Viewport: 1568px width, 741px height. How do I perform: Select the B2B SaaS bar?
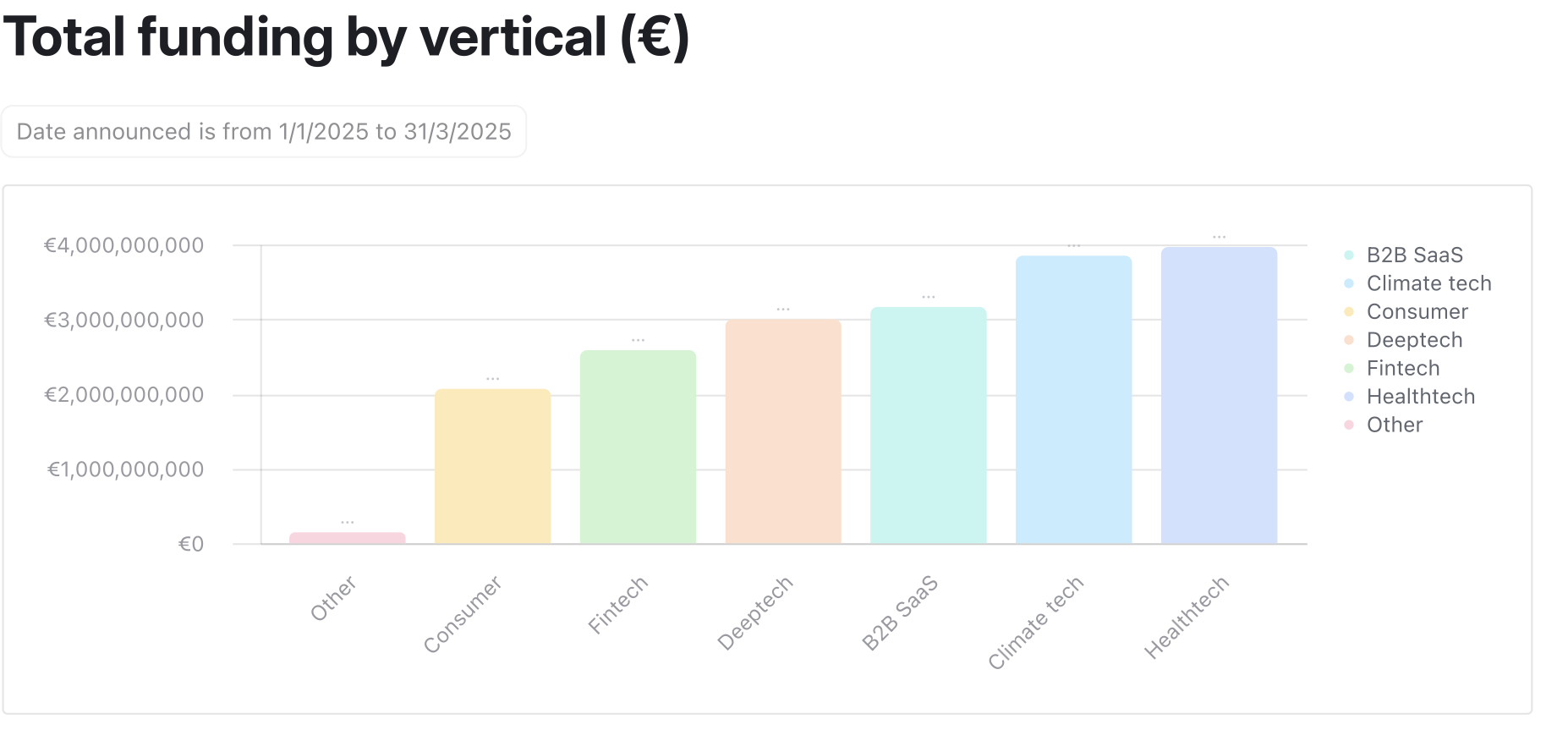[928, 425]
